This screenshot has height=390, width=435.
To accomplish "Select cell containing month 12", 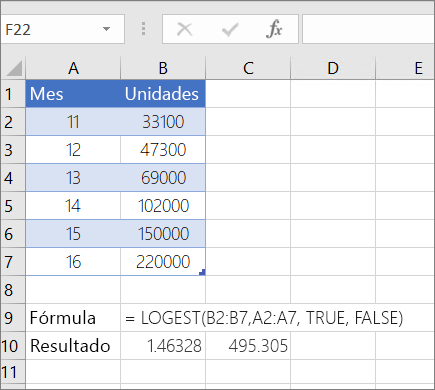I will point(73,150).
